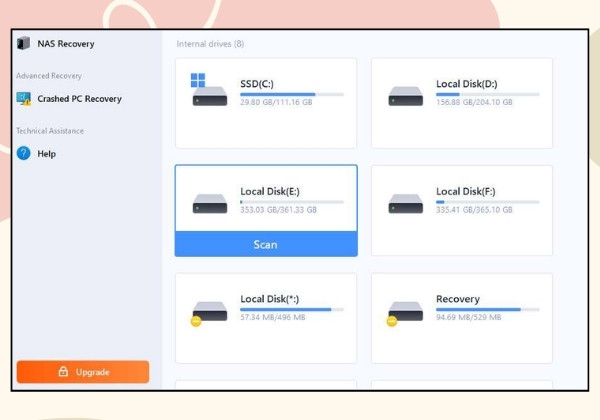The image size is (600, 420).
Task: Click the Recovery partition drive icon
Action: click(x=405, y=314)
